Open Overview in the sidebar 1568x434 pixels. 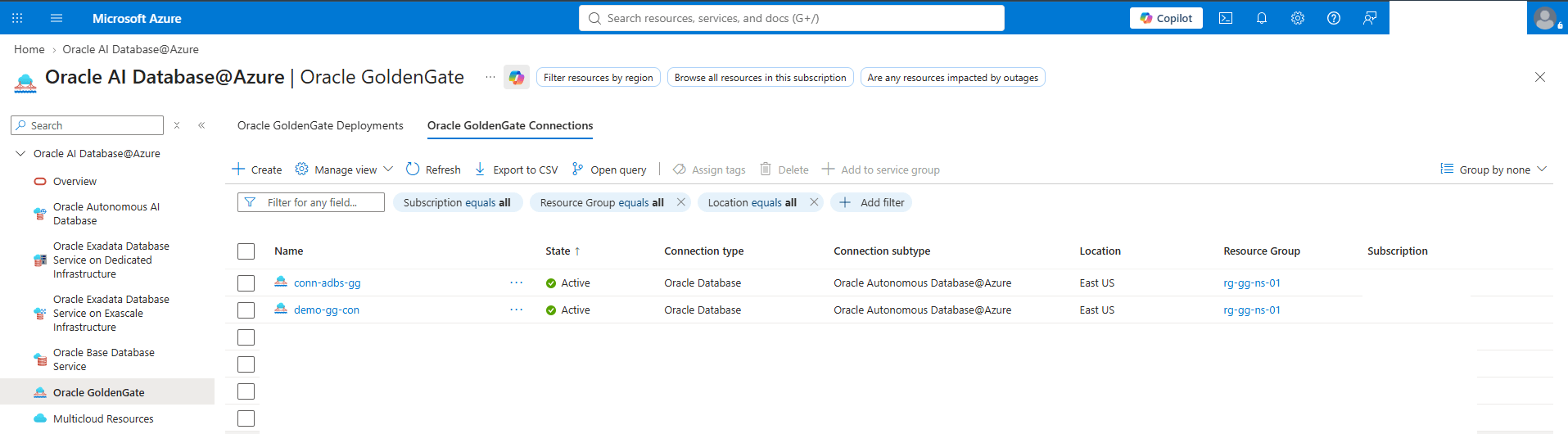[75, 182]
